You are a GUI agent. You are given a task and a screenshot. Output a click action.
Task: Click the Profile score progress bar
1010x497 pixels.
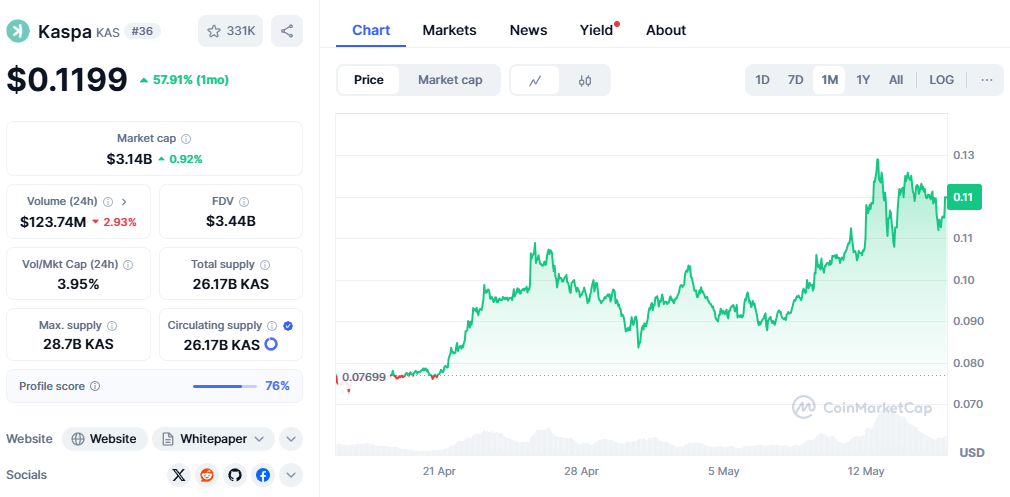[x=225, y=386]
